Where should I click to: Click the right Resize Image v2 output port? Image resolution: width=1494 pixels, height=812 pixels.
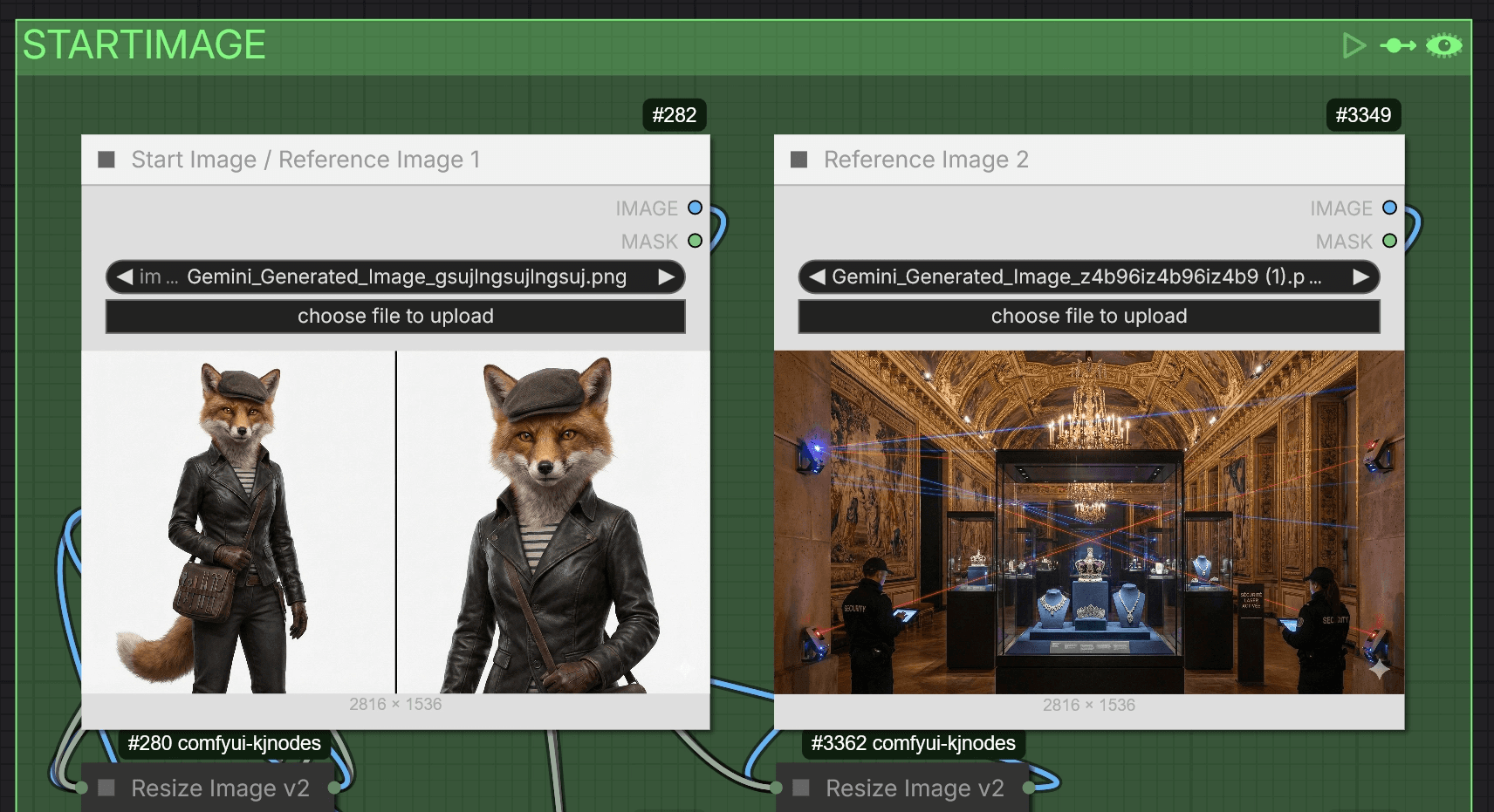pos(1029,788)
